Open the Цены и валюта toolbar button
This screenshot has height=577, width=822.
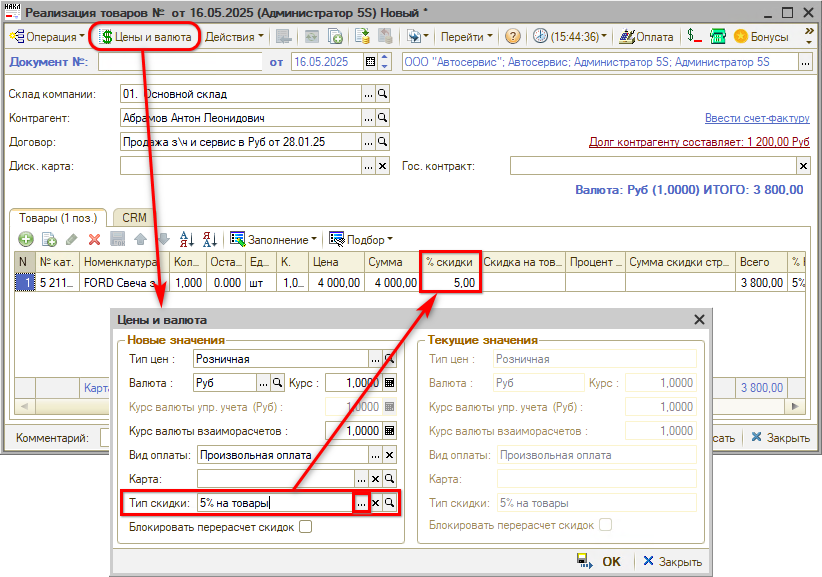[x=146, y=37]
